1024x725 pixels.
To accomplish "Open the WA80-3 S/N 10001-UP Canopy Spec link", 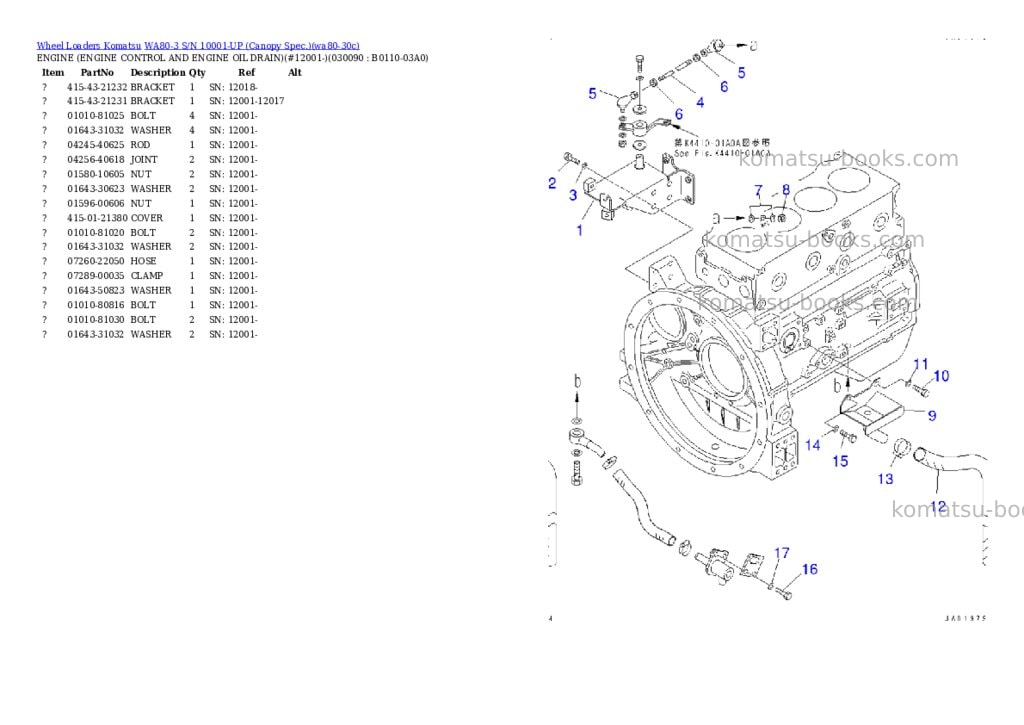I will click(251, 46).
